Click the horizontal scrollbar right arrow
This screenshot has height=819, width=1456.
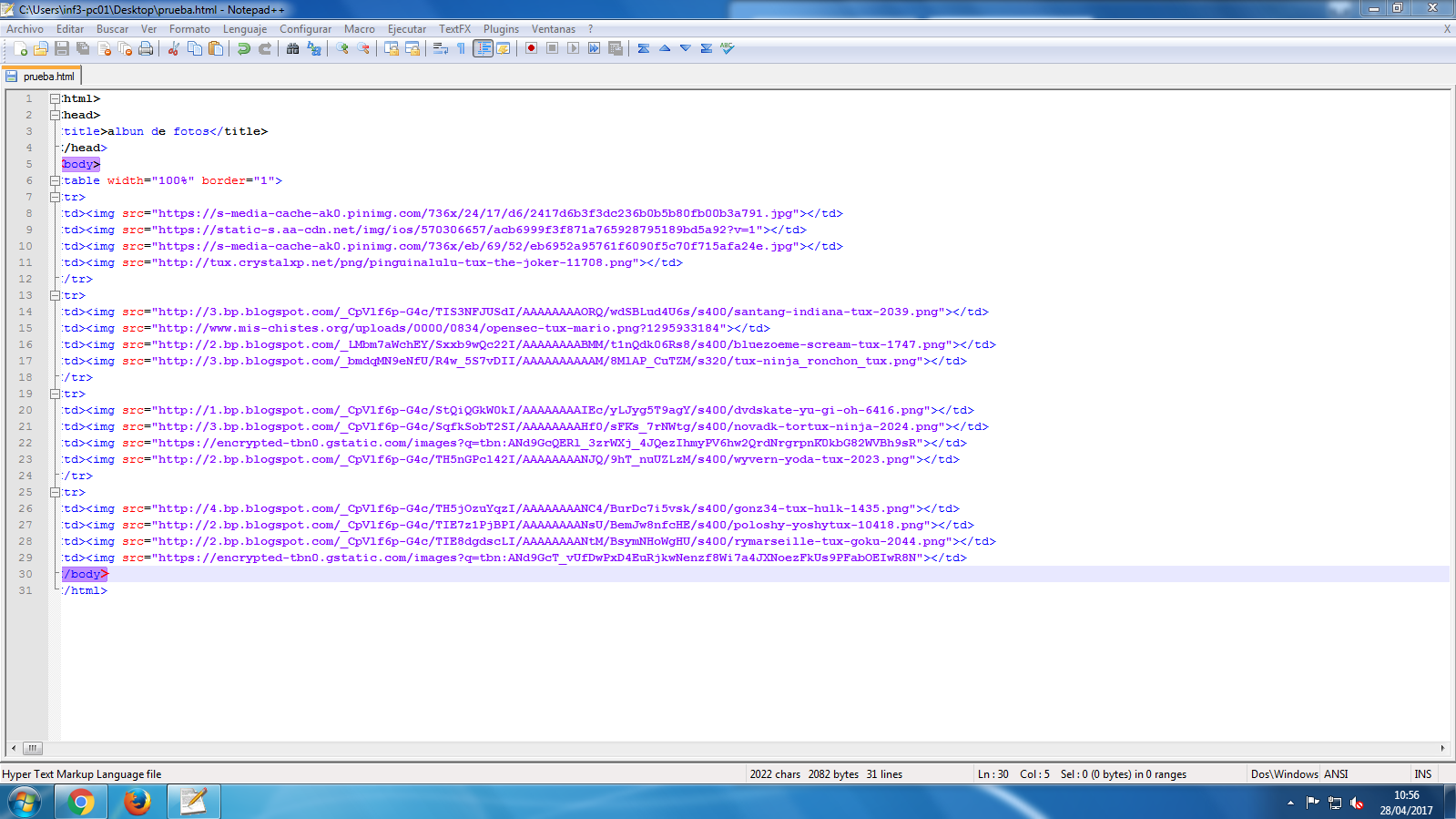click(x=1442, y=748)
